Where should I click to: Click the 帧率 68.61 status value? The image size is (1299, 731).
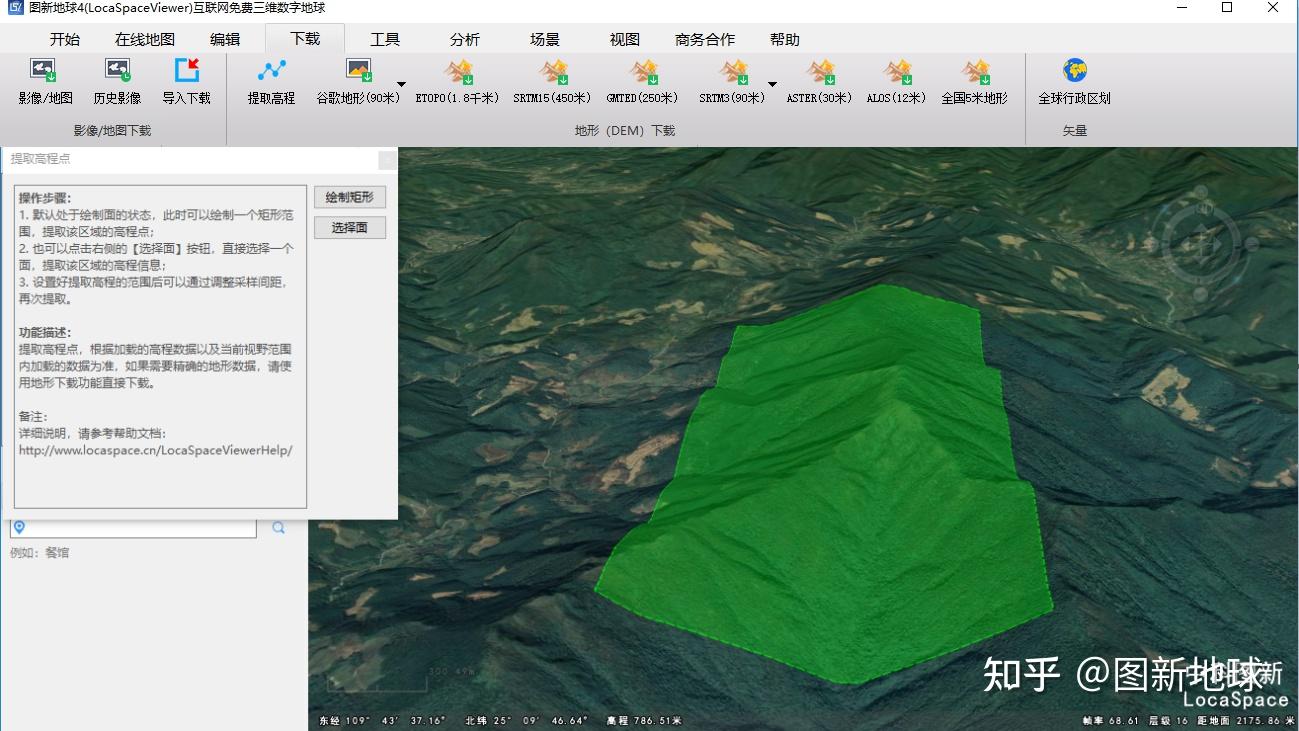coord(1111,720)
